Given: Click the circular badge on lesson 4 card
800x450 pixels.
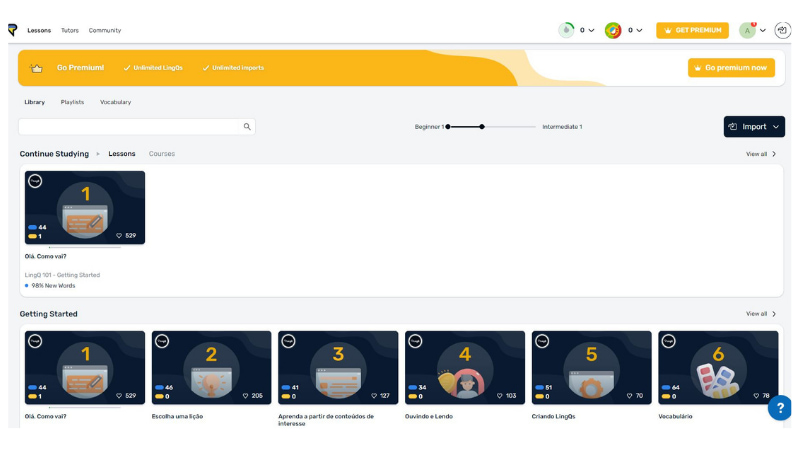Looking at the screenshot, I should [x=415, y=341].
